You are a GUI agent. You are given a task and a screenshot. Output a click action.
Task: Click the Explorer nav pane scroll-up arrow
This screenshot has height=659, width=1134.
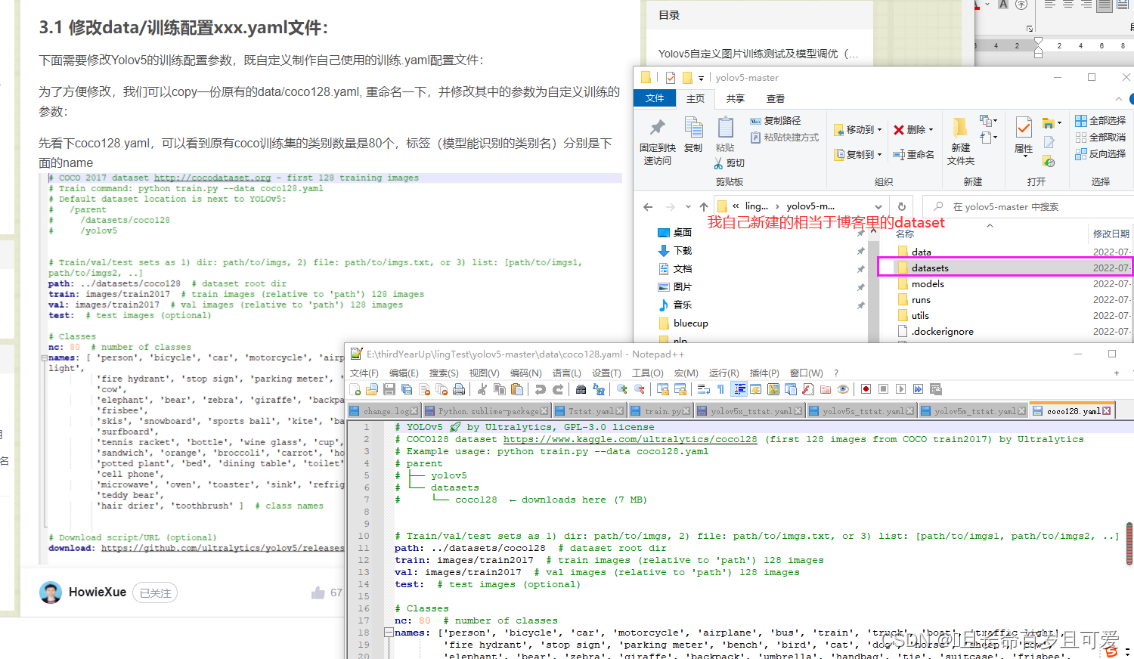click(874, 232)
